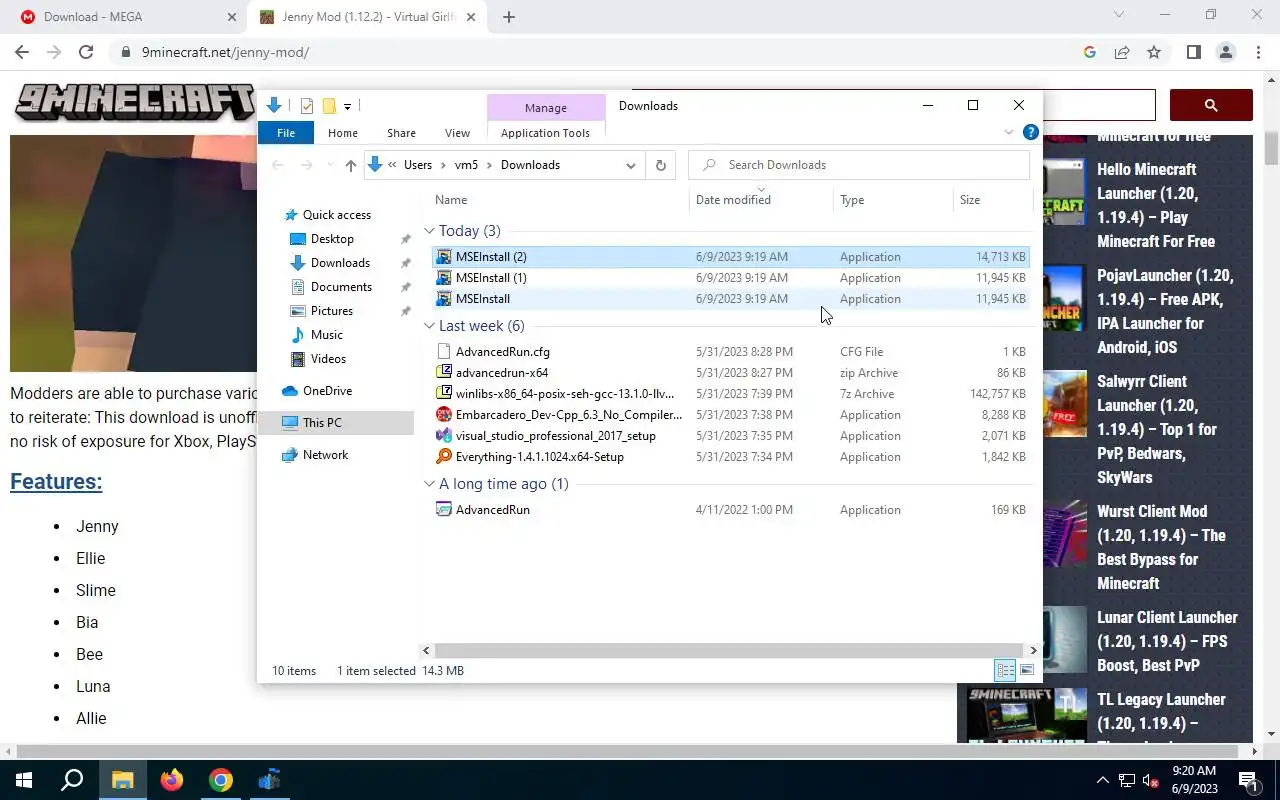Open File Explorer help icon
The image size is (1280, 800).
point(1031,132)
